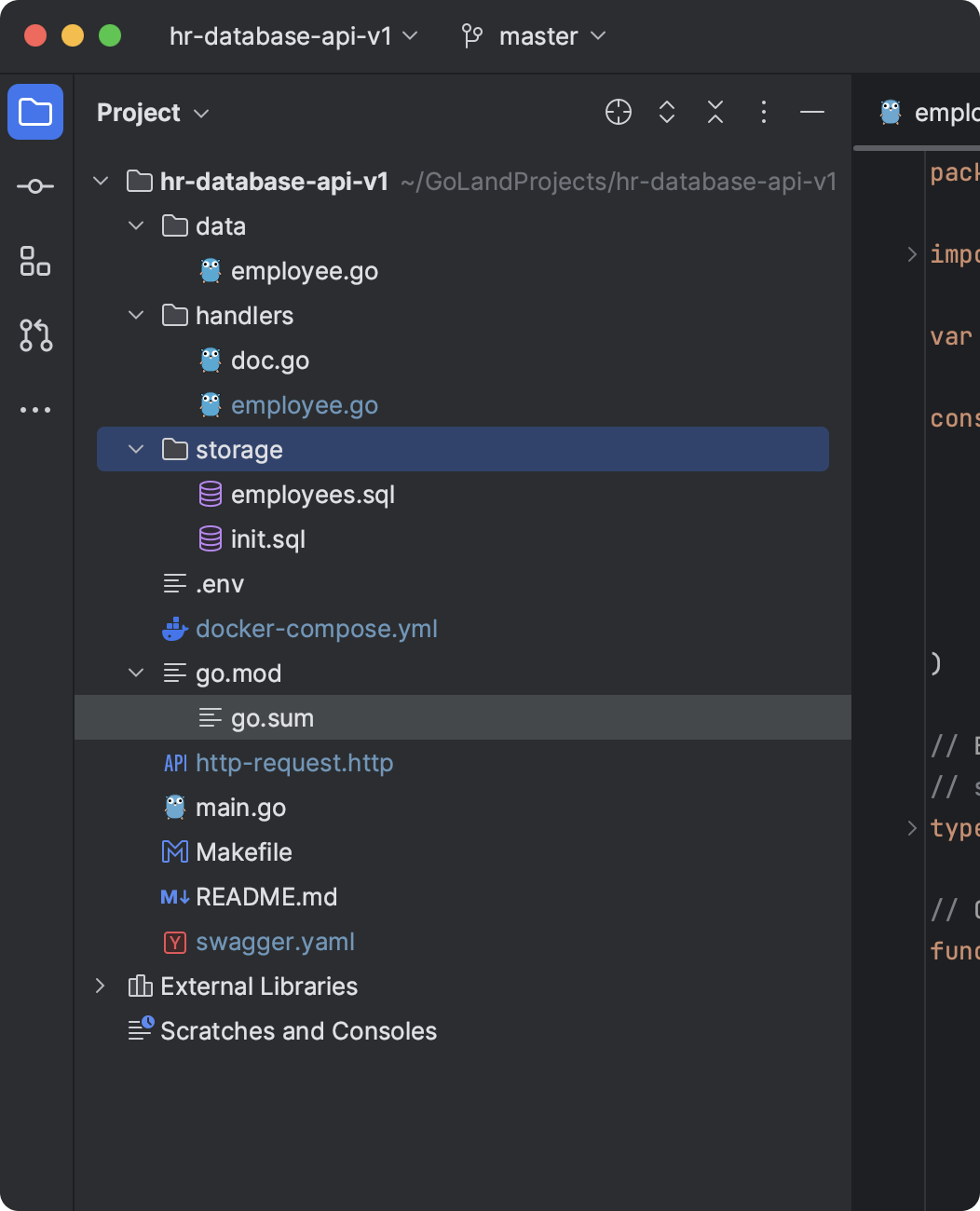
Task: Show more tool windows ellipsis
Action: (35, 410)
